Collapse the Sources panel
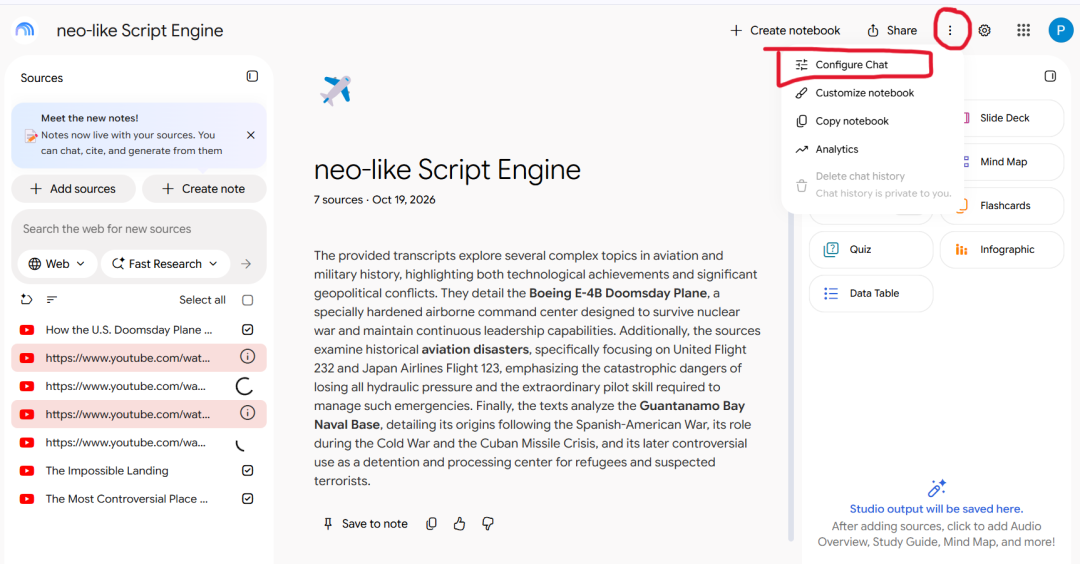 coord(252,76)
